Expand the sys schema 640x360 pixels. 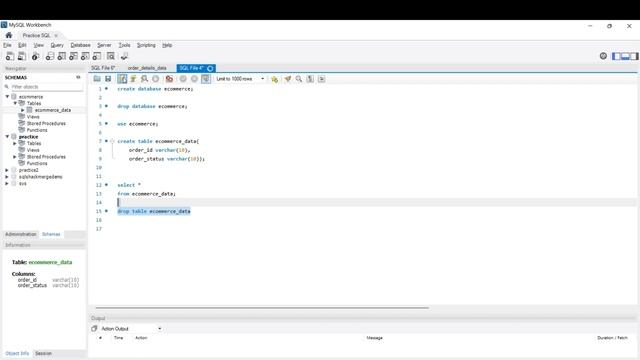7,184
